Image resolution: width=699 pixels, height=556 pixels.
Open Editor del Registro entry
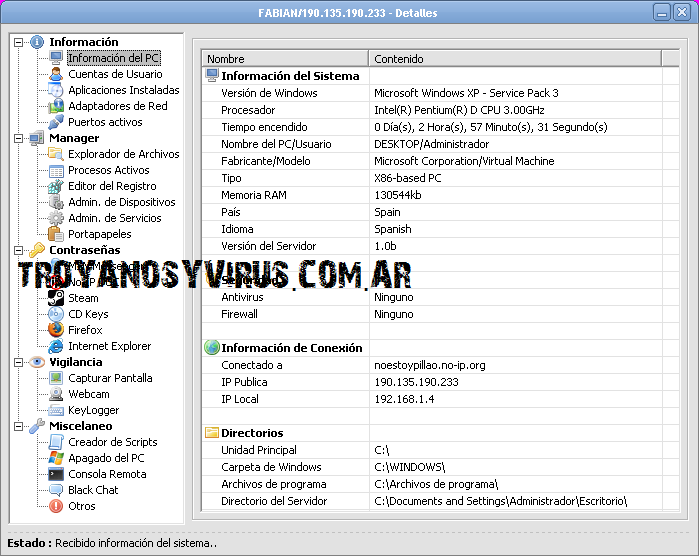112,186
